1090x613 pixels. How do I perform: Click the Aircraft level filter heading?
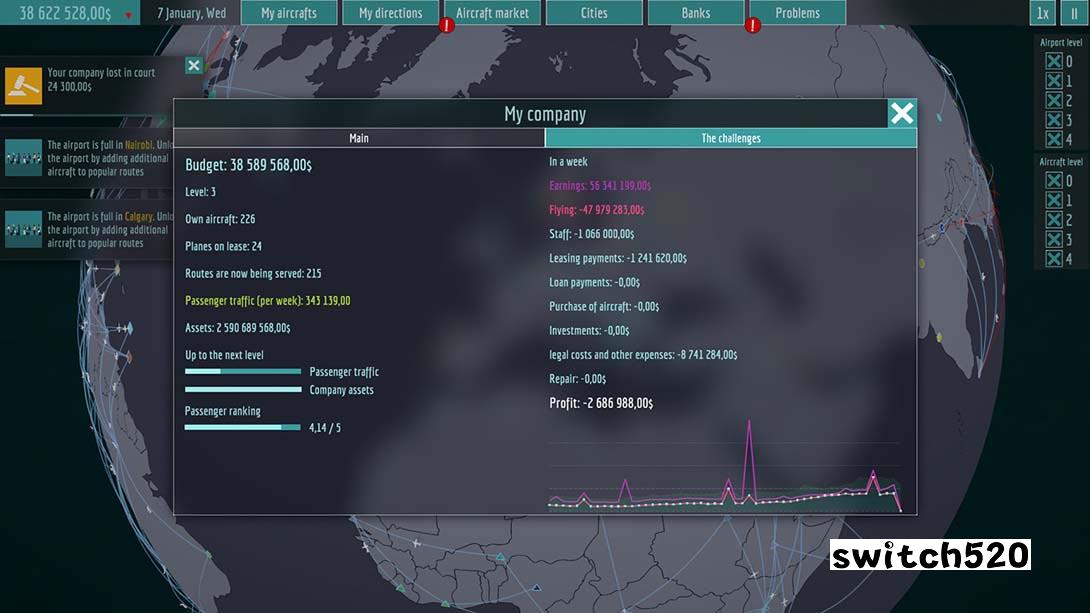point(1061,162)
